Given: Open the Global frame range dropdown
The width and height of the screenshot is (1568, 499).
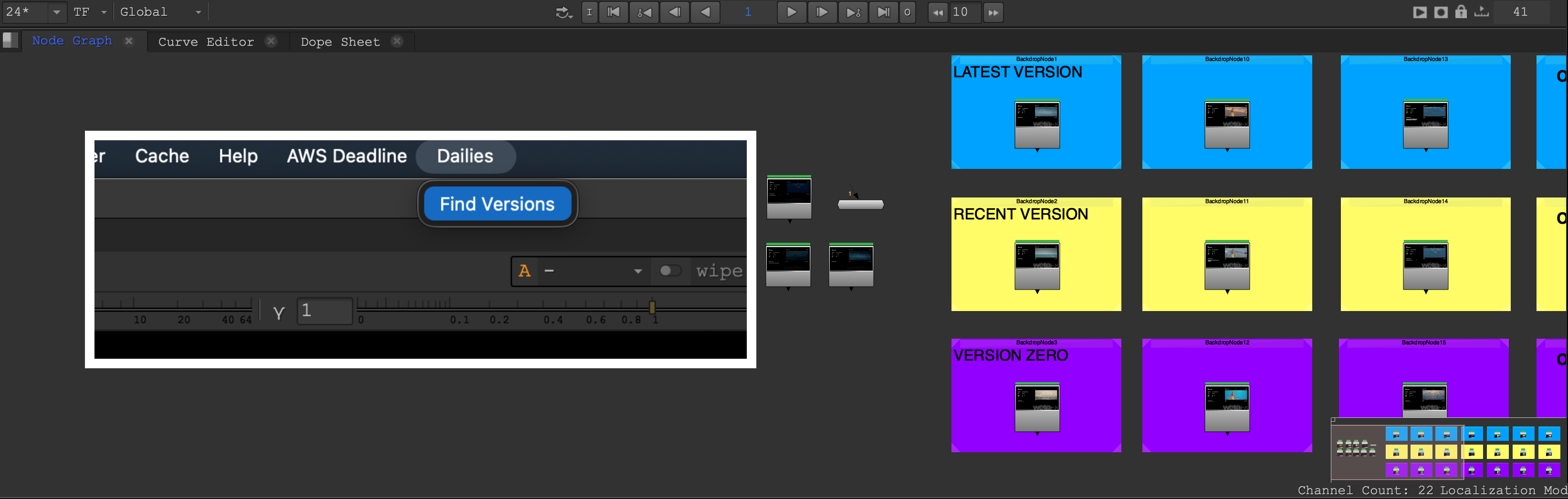Looking at the screenshot, I should [198, 12].
